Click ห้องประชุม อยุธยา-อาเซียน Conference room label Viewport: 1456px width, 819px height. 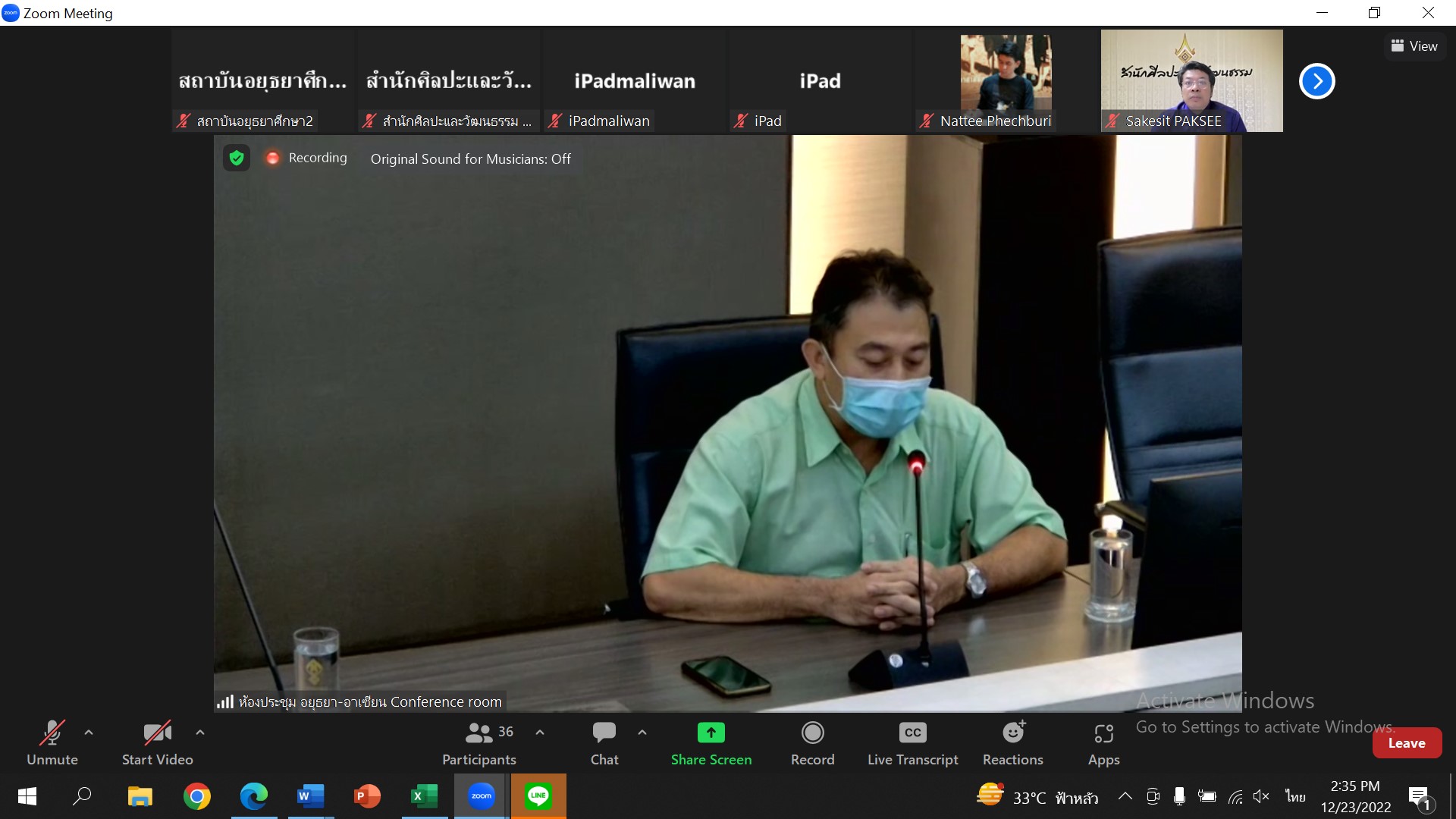(370, 701)
